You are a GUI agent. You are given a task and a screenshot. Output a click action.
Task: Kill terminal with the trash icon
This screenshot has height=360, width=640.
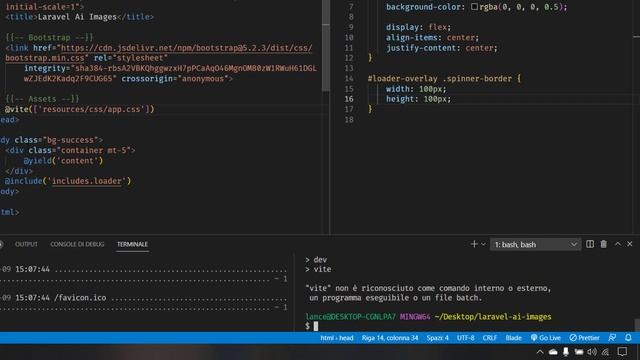coord(604,244)
